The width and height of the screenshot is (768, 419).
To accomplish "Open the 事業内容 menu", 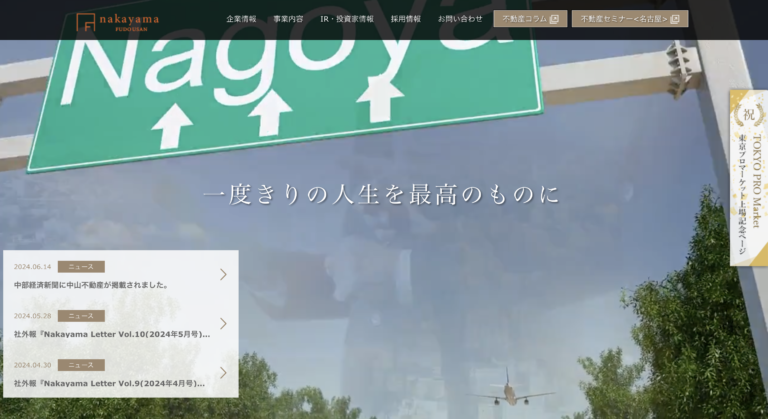I will click(x=288, y=19).
